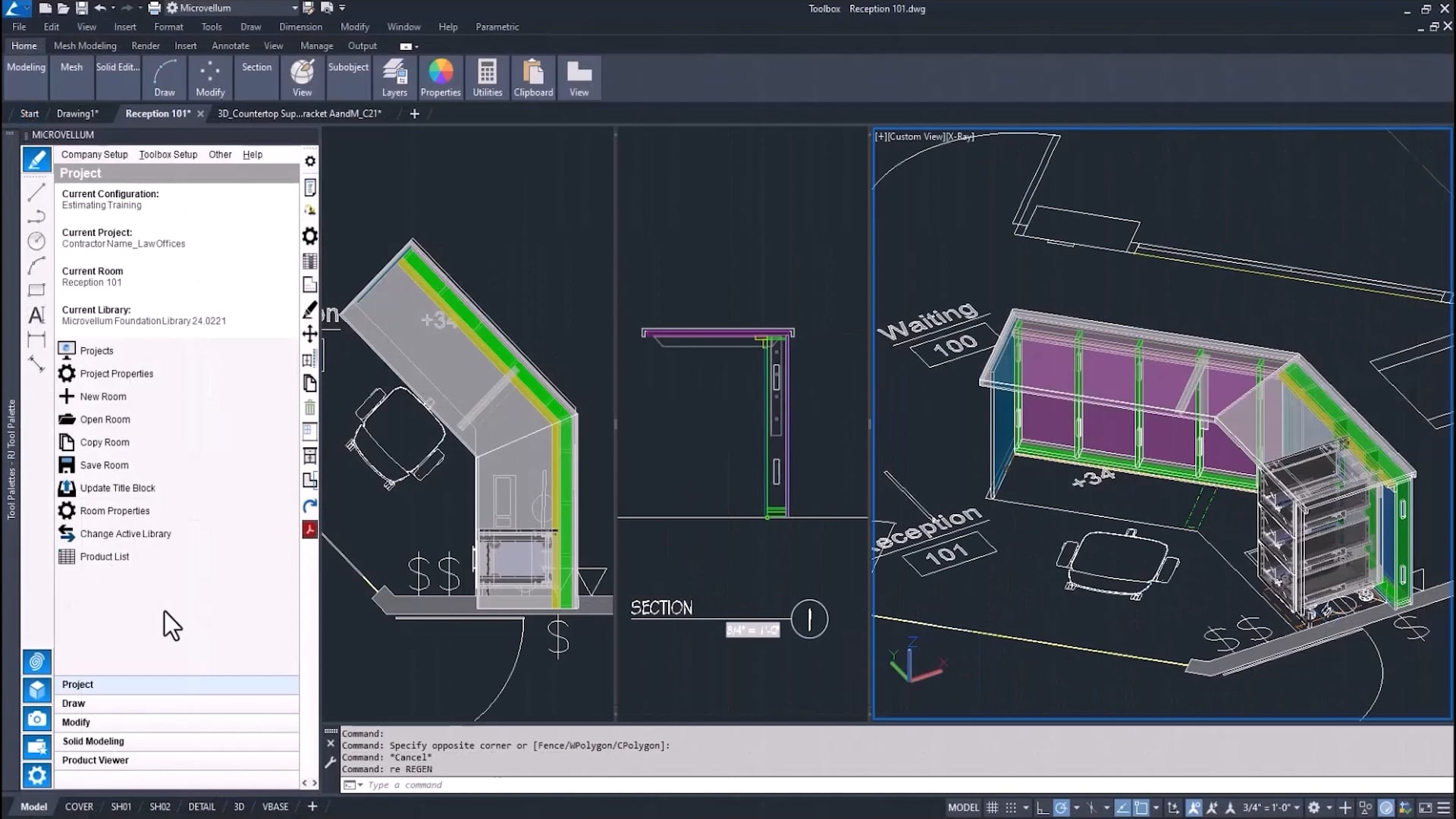Click the Undo arrow in title bar
Viewport: 1456px width, 819px height.
(100, 8)
